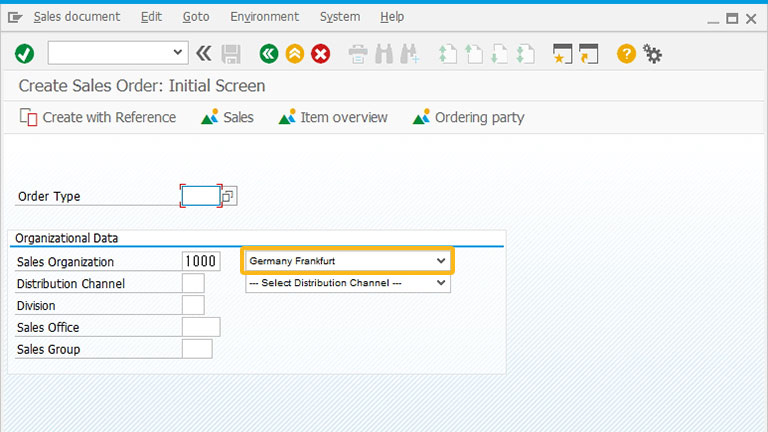Screen dimensions: 768x432
Task: Click the Sales Office input field
Action: point(201,327)
